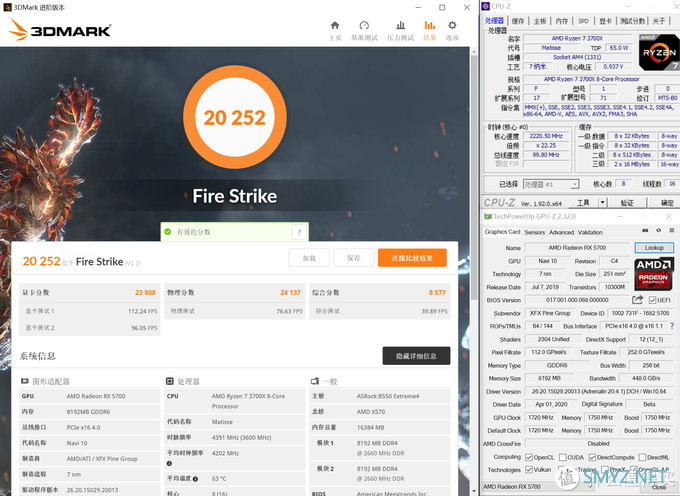Click the graphics adapter section icon
The width and height of the screenshot is (680, 496).
(25, 381)
